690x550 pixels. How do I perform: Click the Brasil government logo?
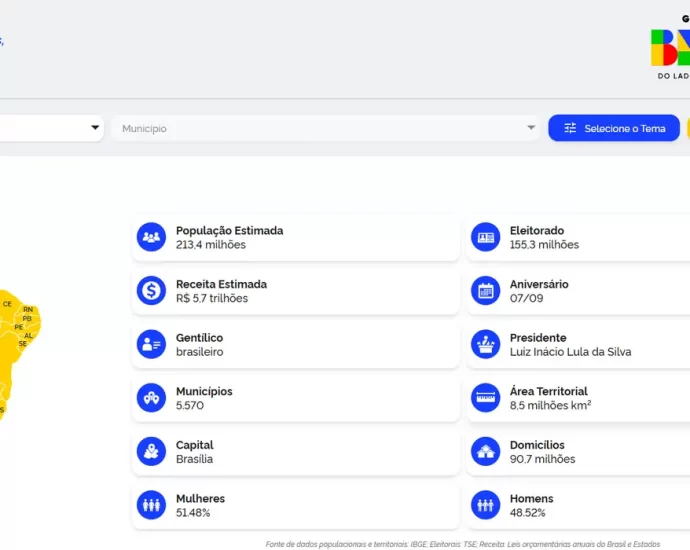(670, 48)
